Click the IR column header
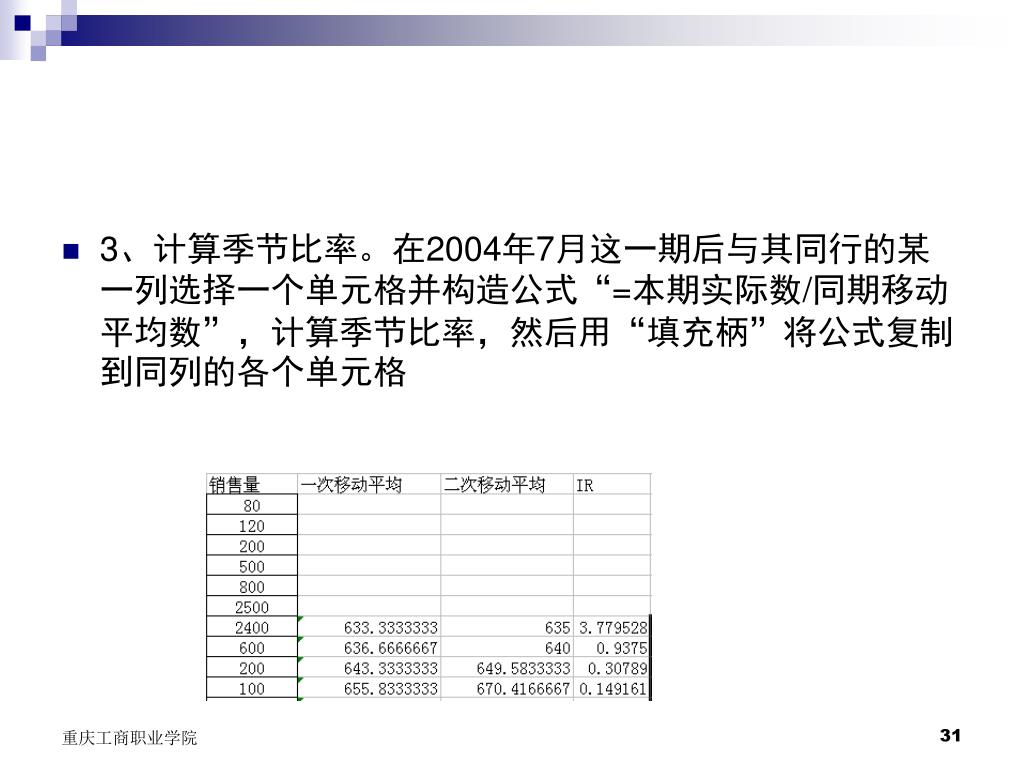The image size is (1024, 768). click(x=612, y=485)
